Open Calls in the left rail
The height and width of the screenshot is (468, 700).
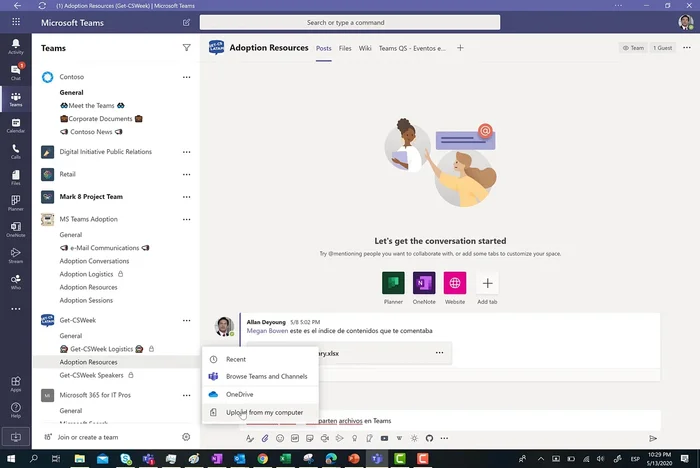pos(15,151)
